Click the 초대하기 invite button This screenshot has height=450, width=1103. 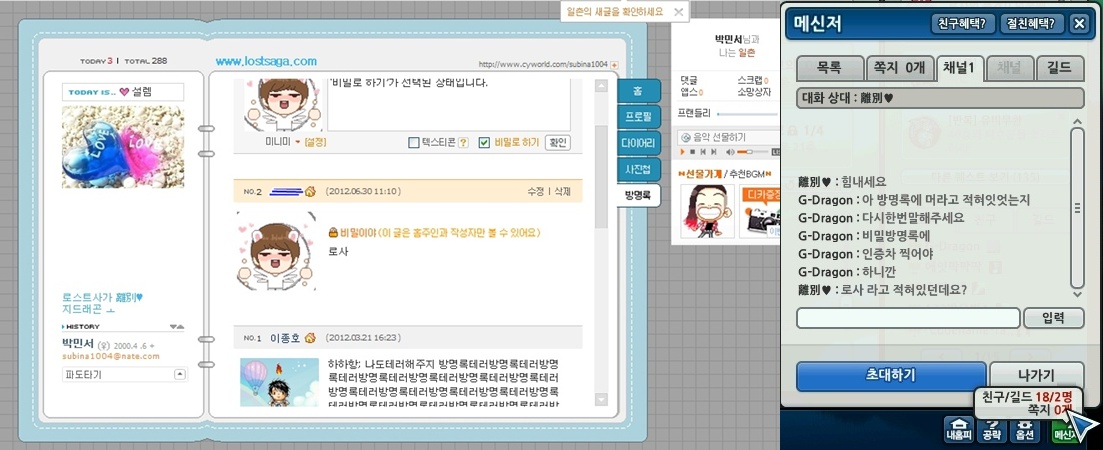891,376
